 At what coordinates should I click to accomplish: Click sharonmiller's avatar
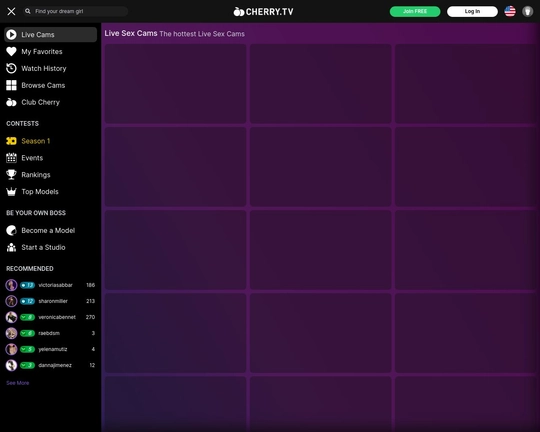[x=11, y=301]
